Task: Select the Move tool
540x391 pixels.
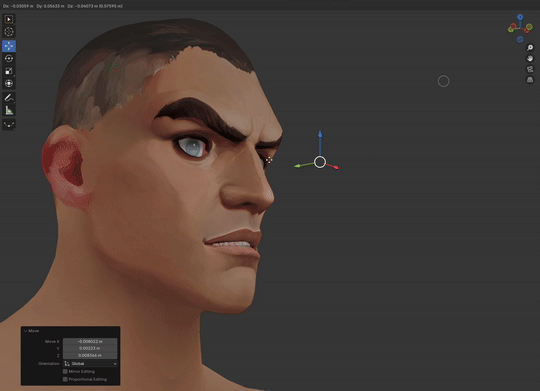Action: coord(9,46)
